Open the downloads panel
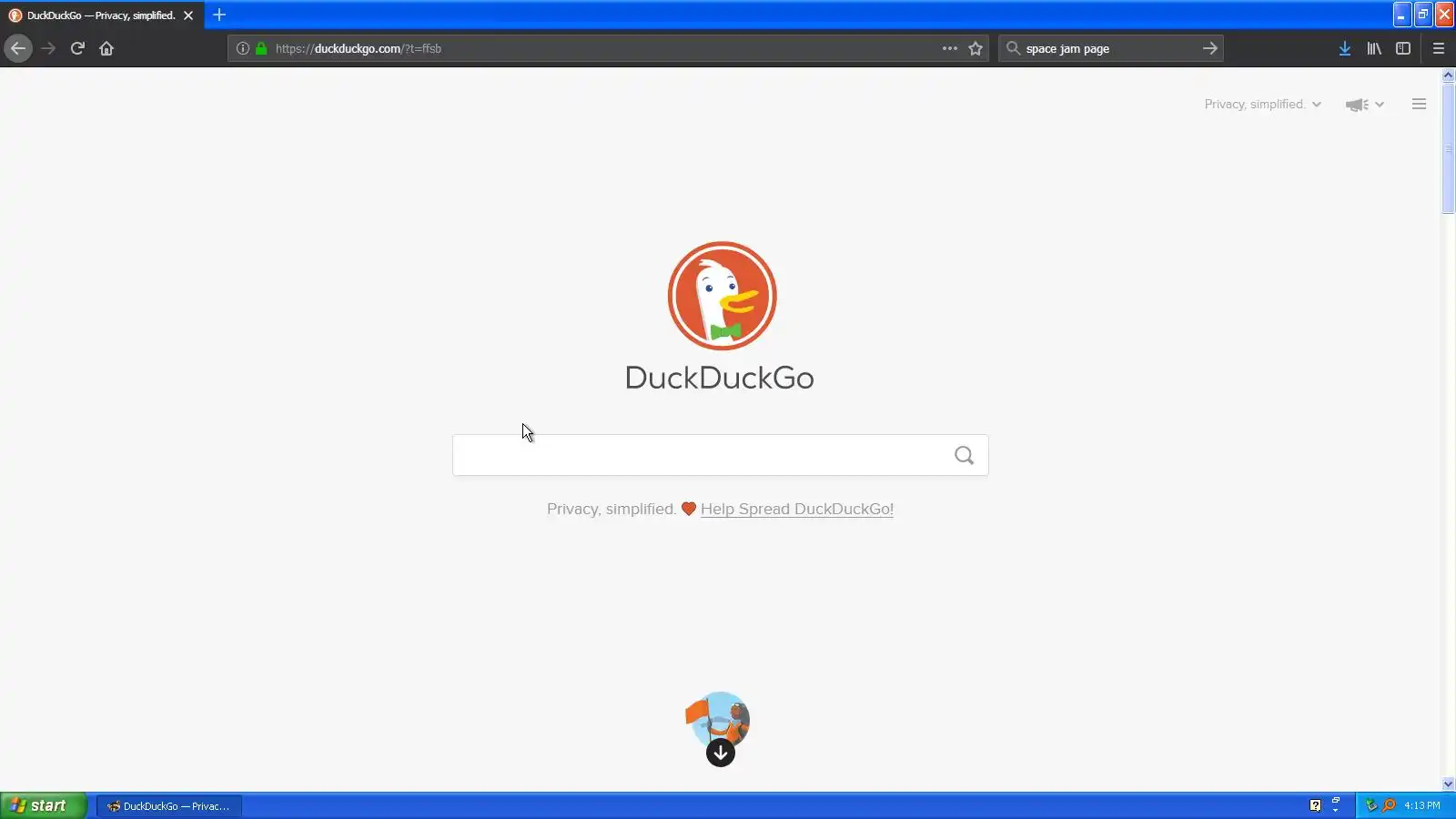The width and height of the screenshot is (1456, 819). click(x=1344, y=48)
